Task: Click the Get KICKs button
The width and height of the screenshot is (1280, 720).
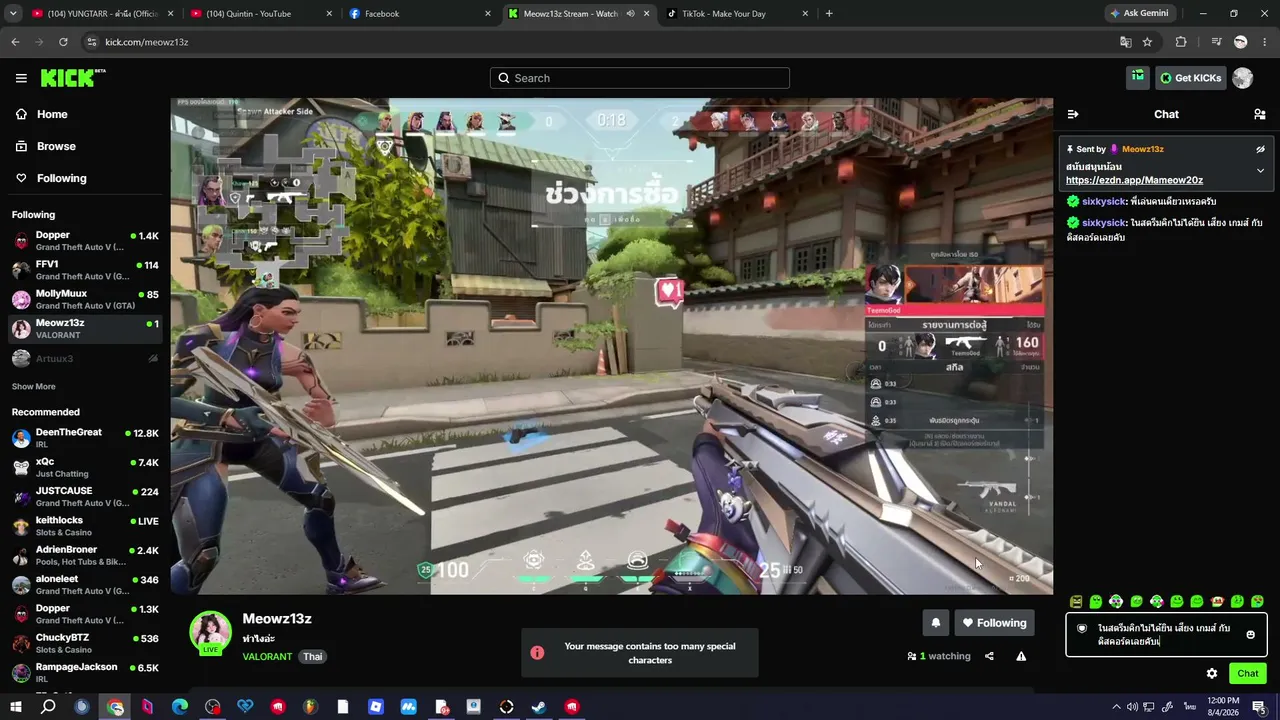Action: click(1190, 78)
